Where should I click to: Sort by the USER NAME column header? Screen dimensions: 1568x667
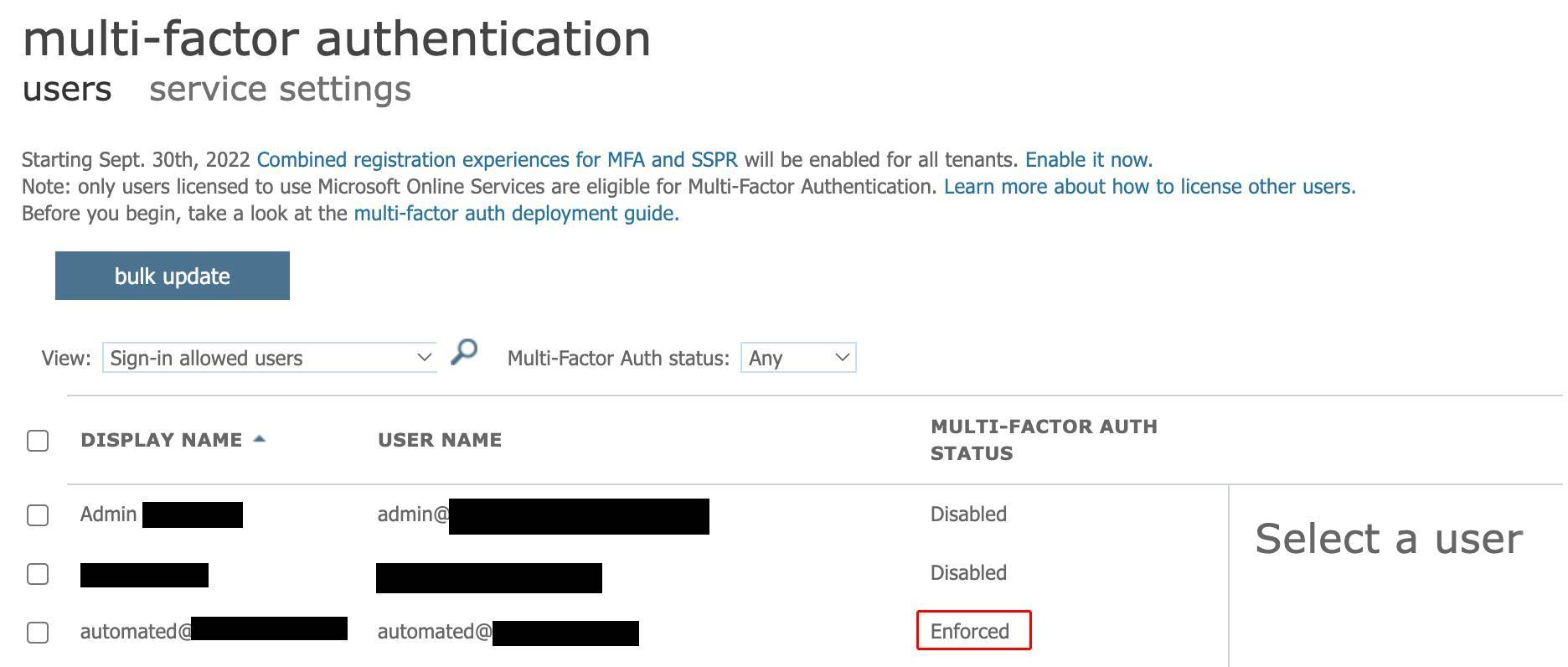tap(440, 440)
